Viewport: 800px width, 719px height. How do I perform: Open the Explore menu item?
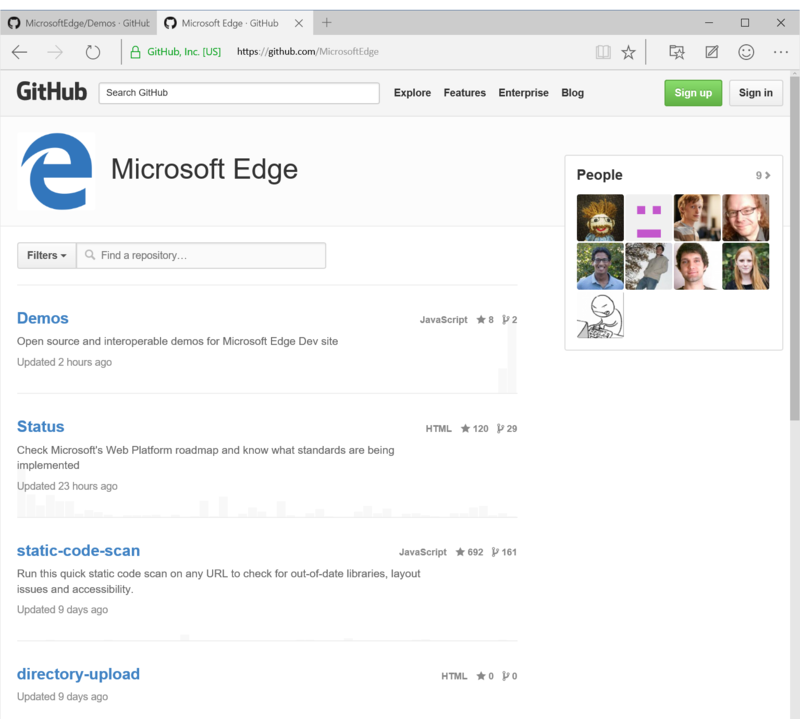(x=412, y=93)
